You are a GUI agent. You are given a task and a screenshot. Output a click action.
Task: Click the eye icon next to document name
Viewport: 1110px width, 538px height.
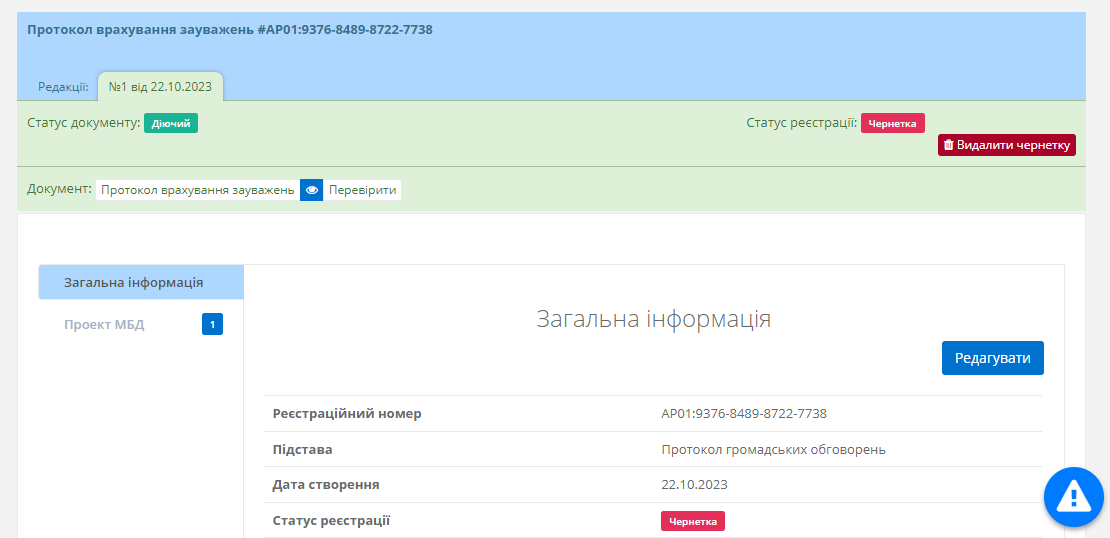pos(312,190)
